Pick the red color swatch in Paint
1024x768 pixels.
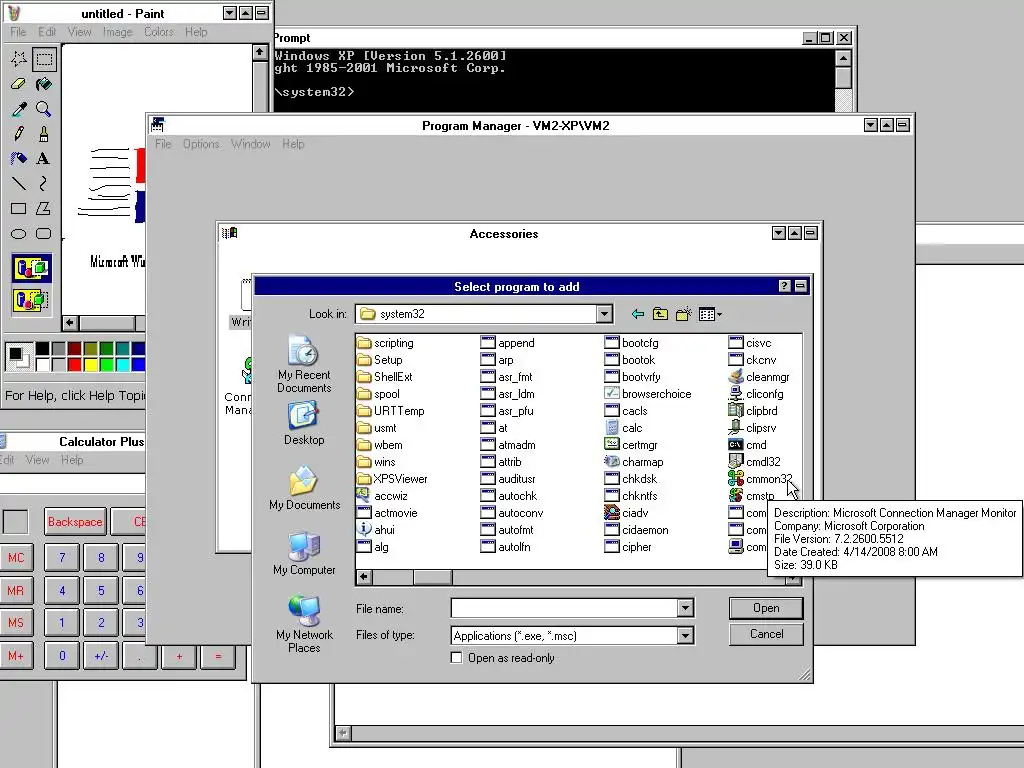[x=74, y=364]
